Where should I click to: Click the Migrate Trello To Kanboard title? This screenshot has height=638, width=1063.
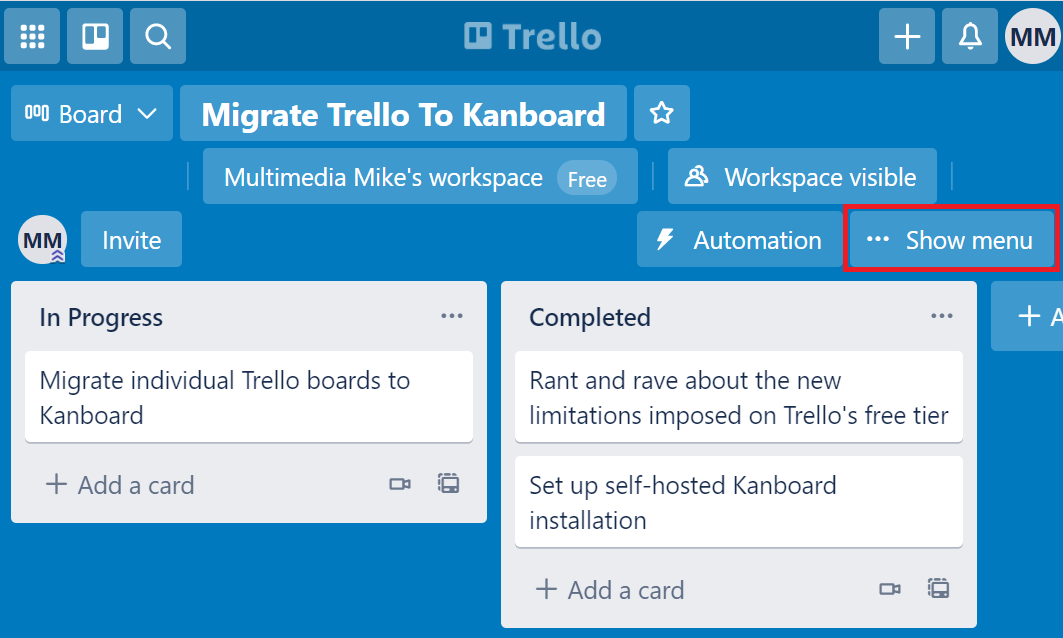(403, 113)
